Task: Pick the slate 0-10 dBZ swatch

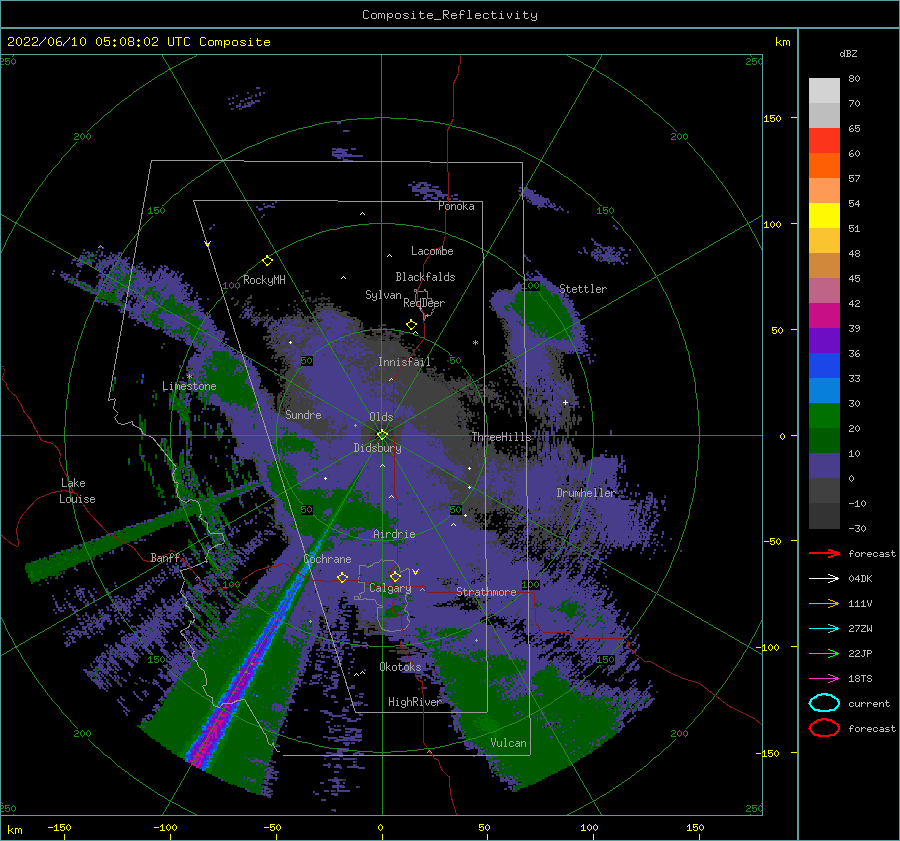Action: (824, 466)
